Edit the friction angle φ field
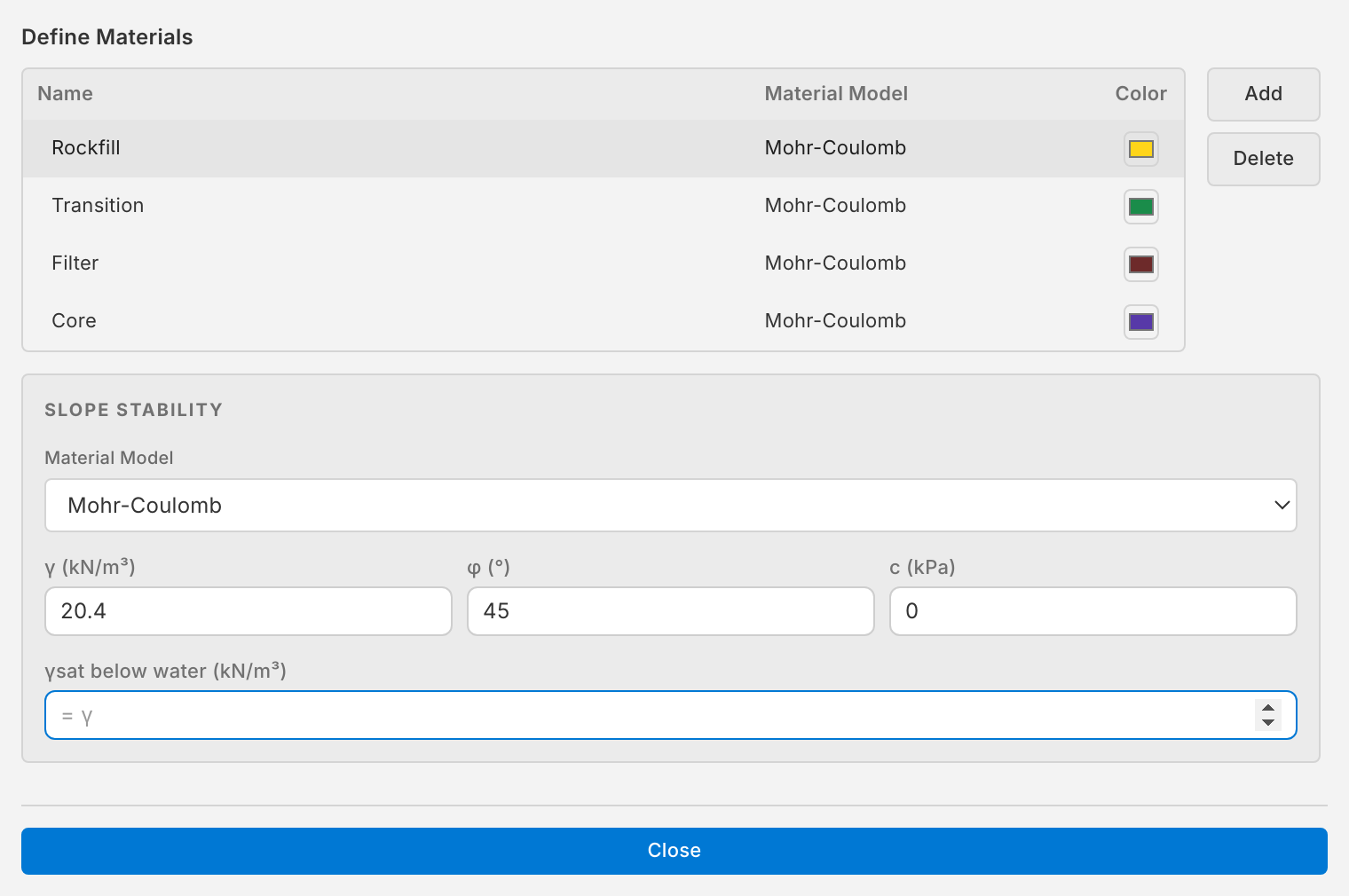1349x896 pixels. 671,611
